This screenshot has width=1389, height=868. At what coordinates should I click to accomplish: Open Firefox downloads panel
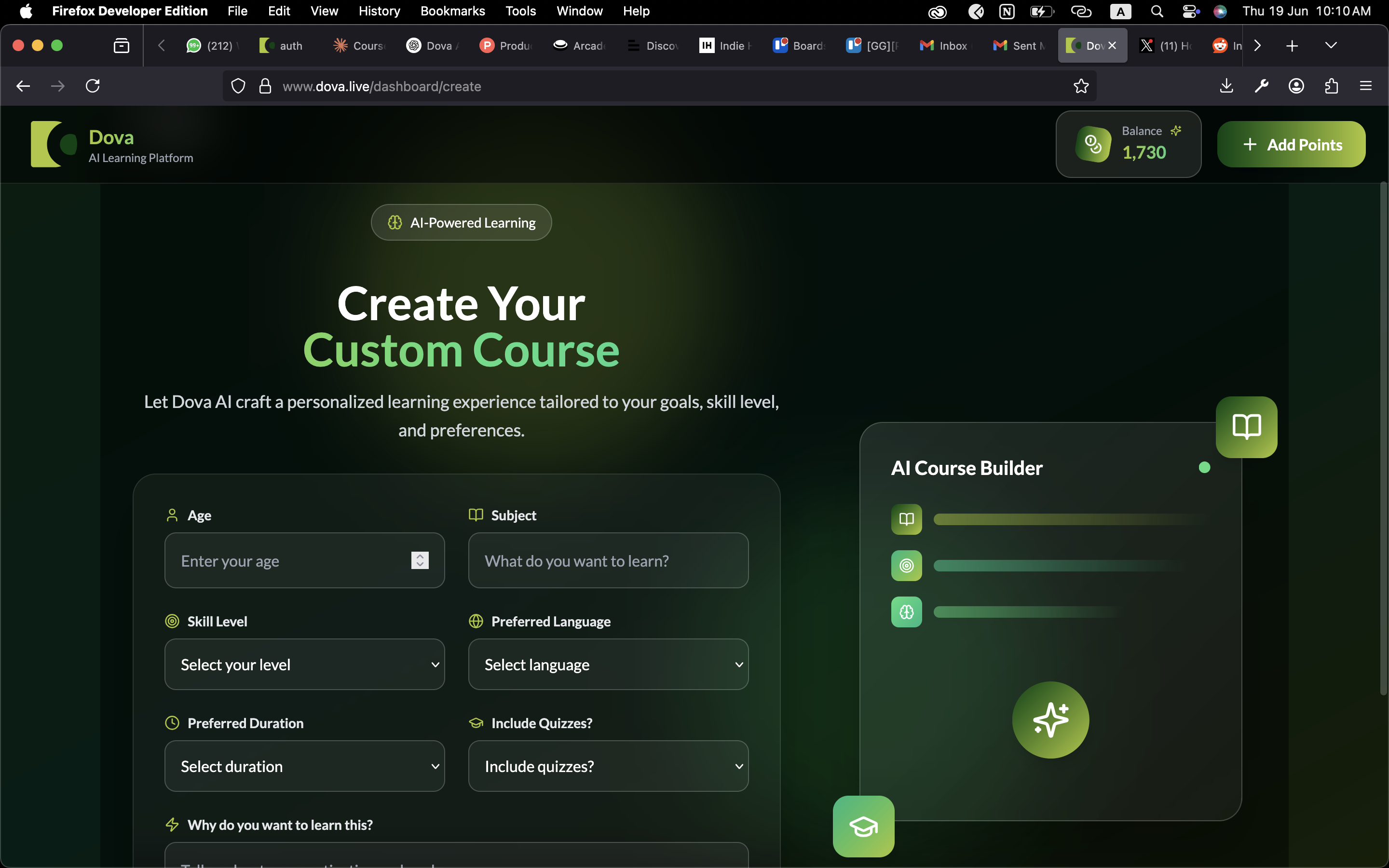tap(1226, 86)
